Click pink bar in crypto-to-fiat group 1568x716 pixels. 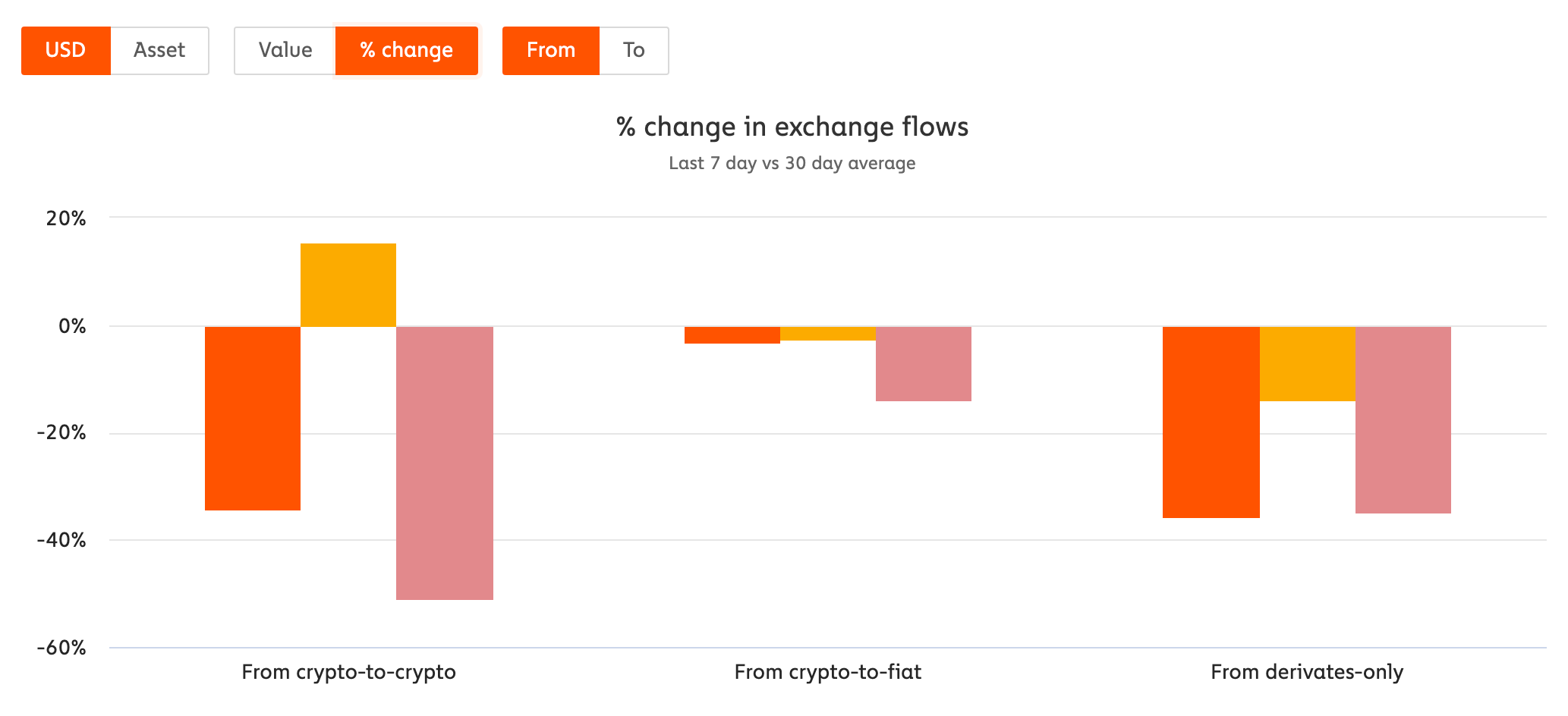(924, 364)
